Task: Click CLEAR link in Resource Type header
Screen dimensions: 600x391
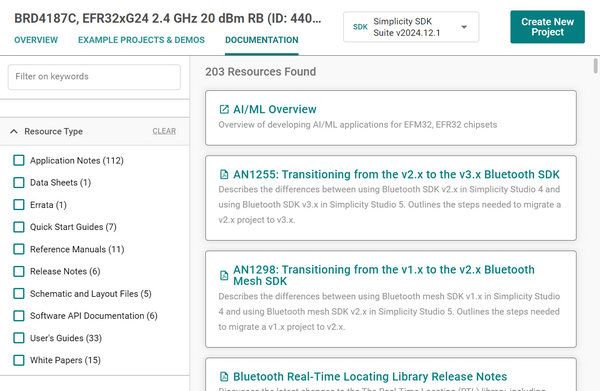Action: pos(164,131)
